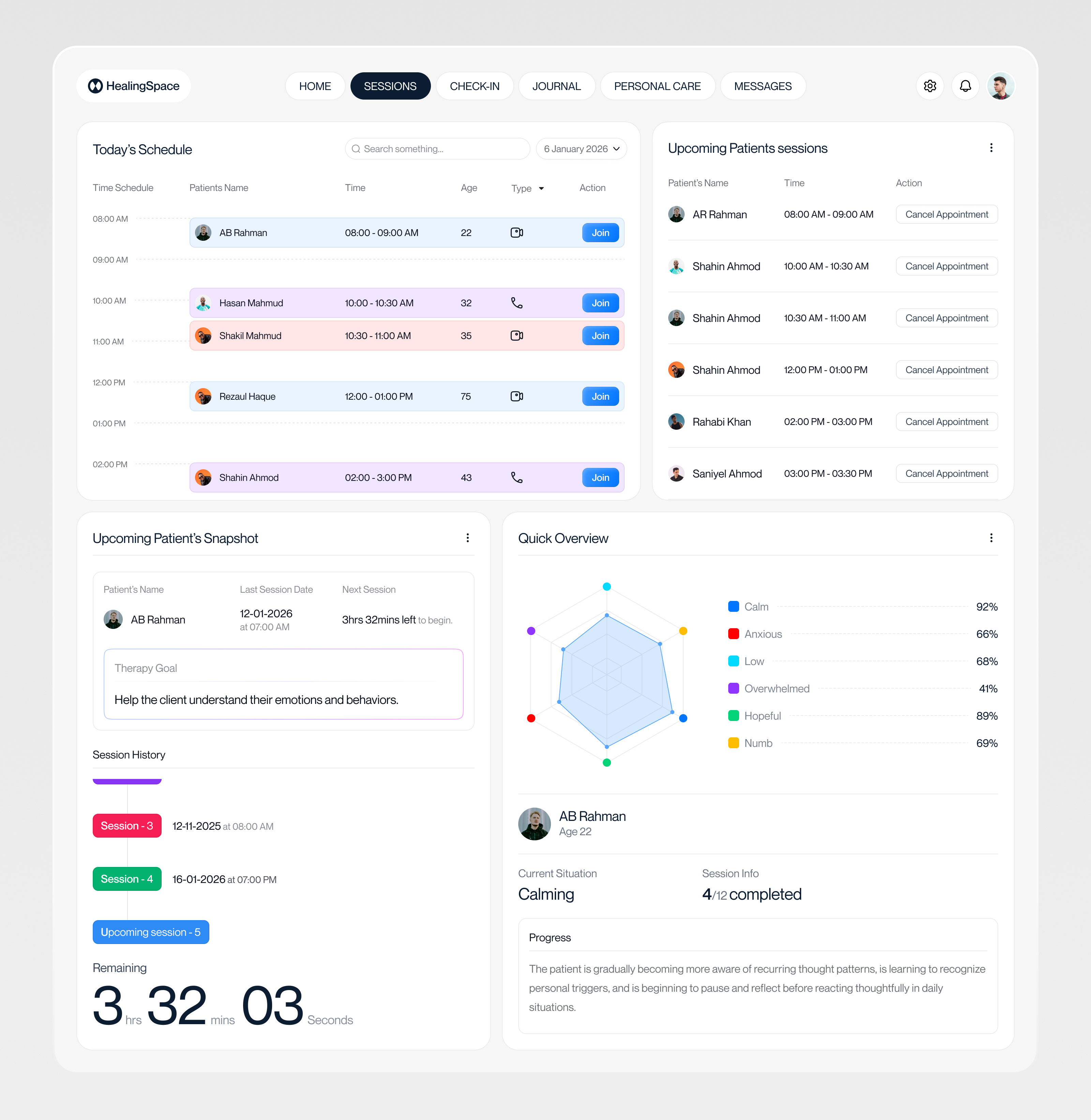Screen dimensions: 1091x1120
Task: Select the phone icon on Hasan Mahmud's session
Action: tap(516, 303)
